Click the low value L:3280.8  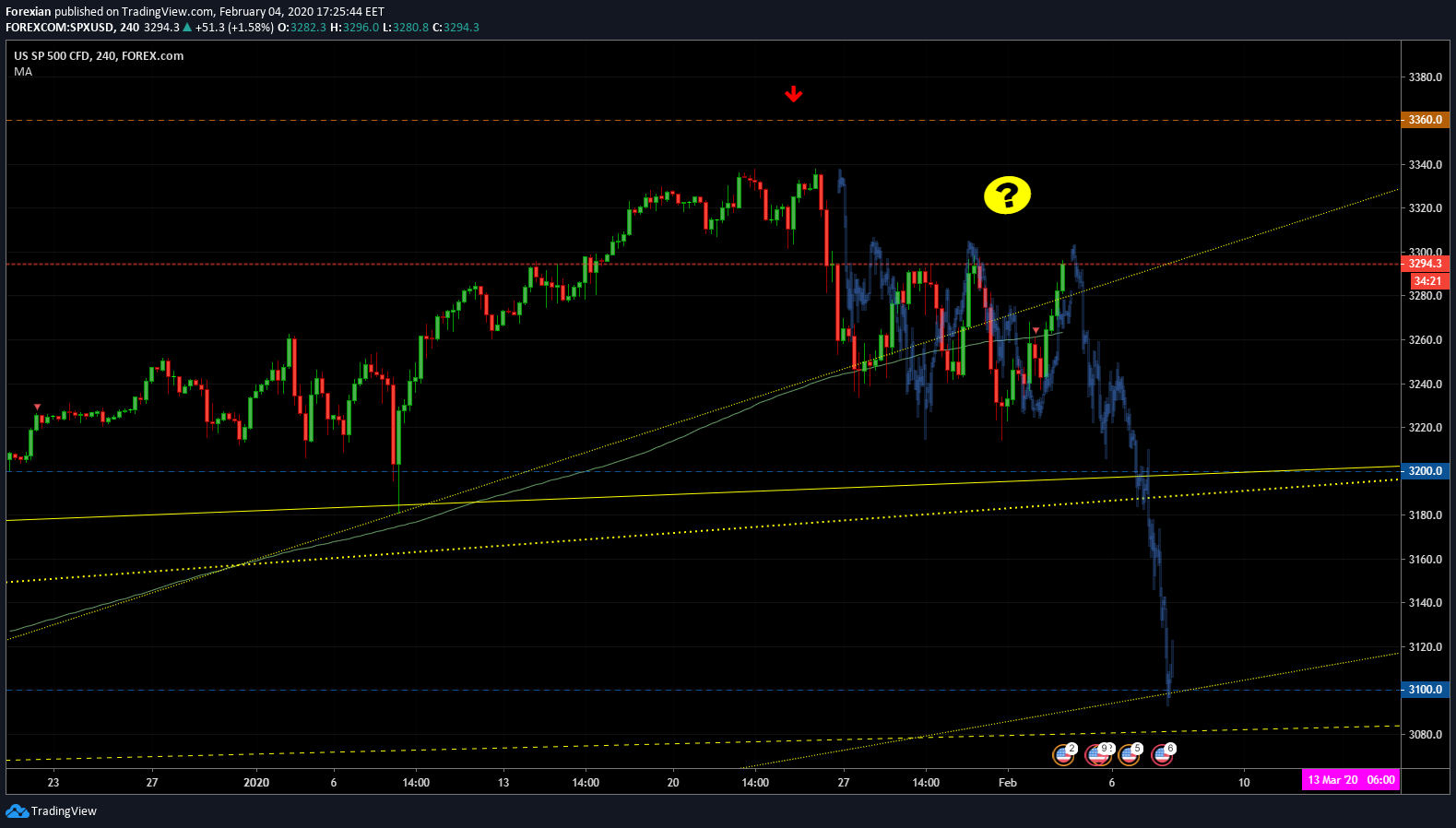tap(406, 27)
